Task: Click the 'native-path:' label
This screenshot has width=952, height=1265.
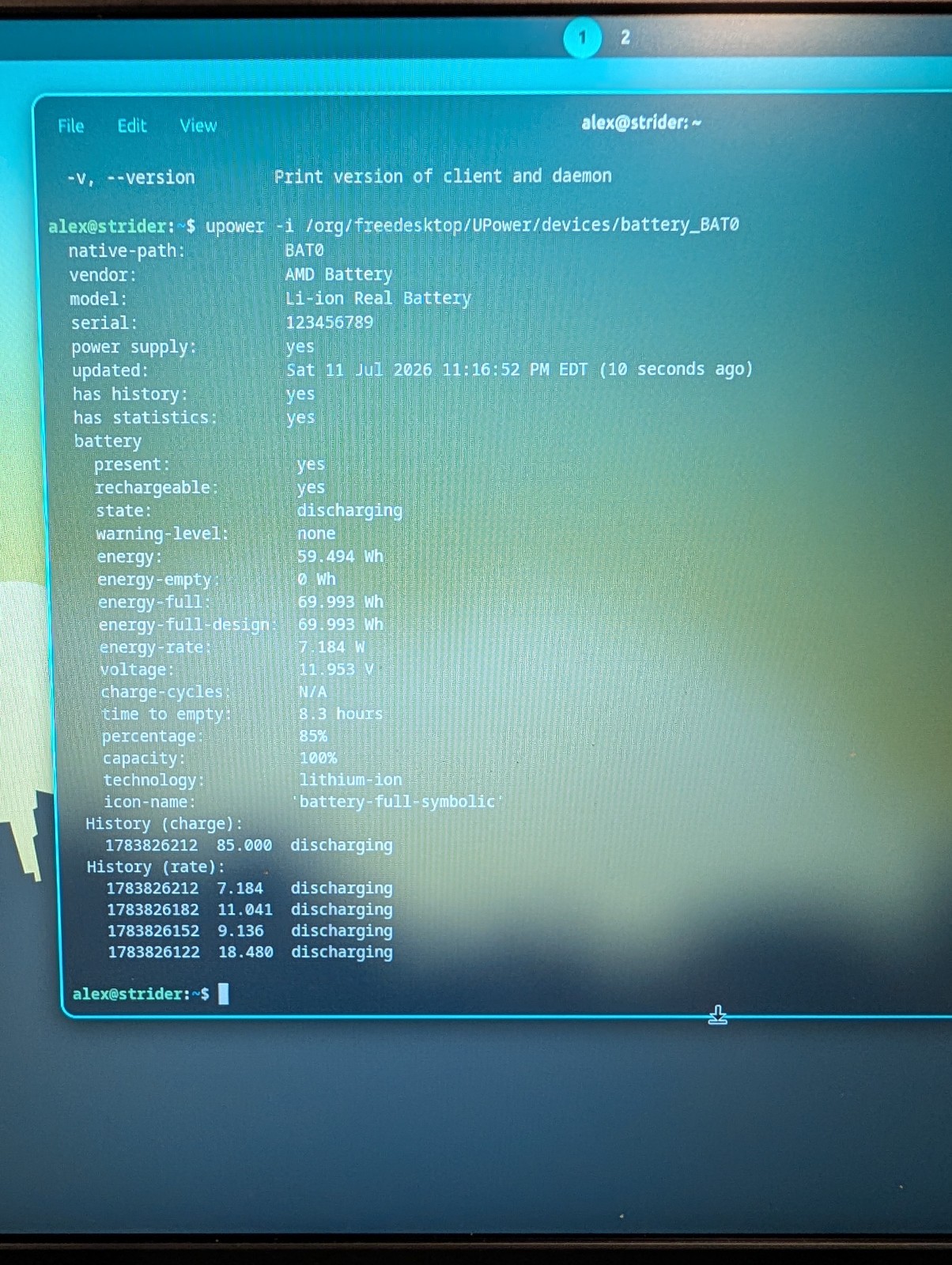Action: tap(127, 251)
